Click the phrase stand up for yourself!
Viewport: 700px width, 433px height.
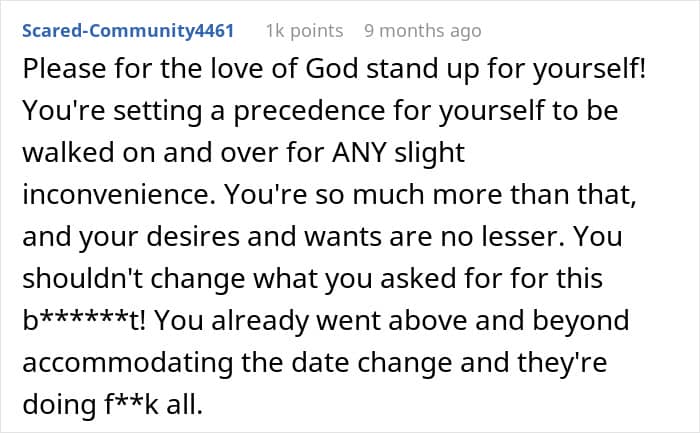click(x=506, y=70)
